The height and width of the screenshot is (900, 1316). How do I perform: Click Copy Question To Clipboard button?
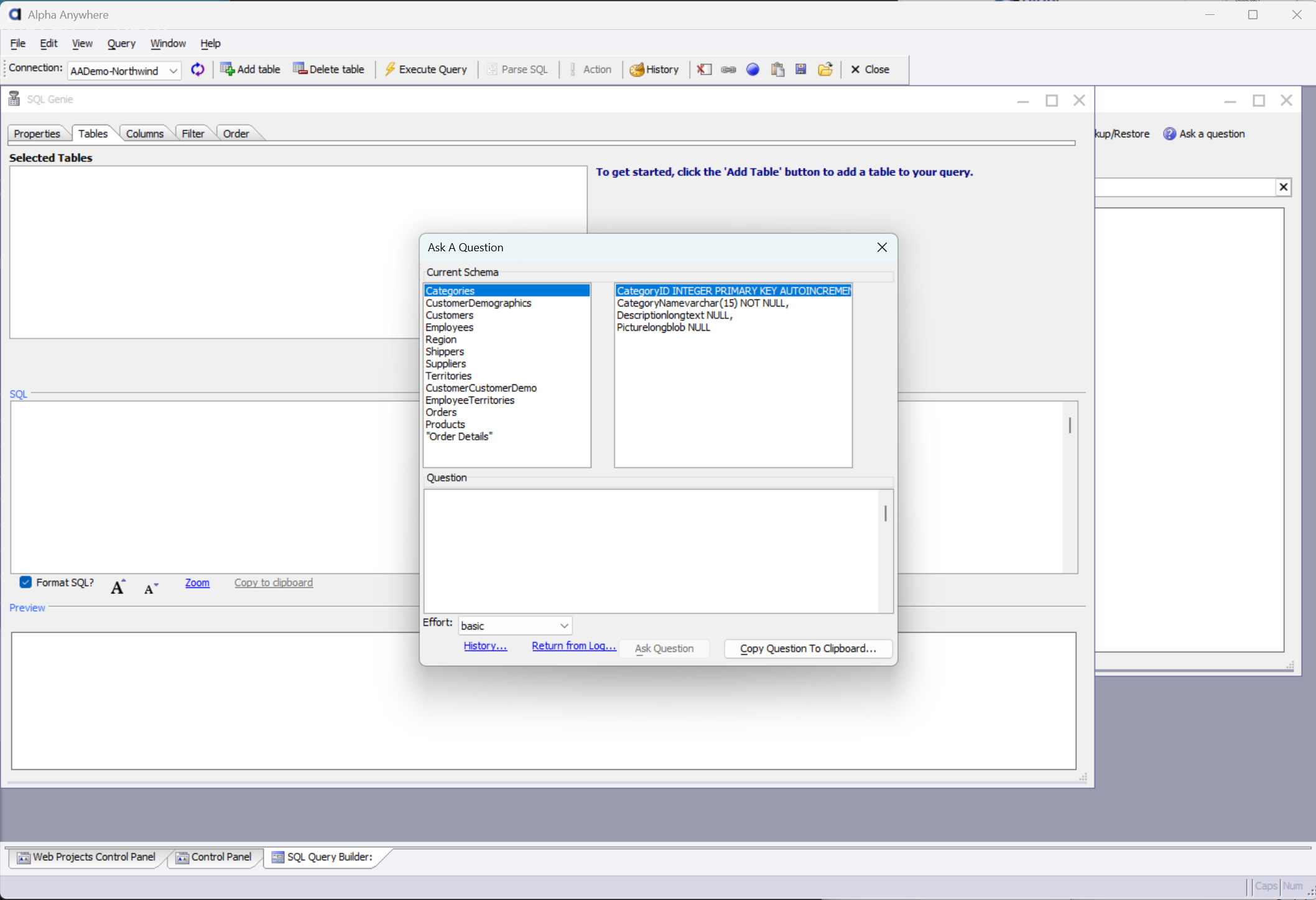pyautogui.click(x=808, y=649)
